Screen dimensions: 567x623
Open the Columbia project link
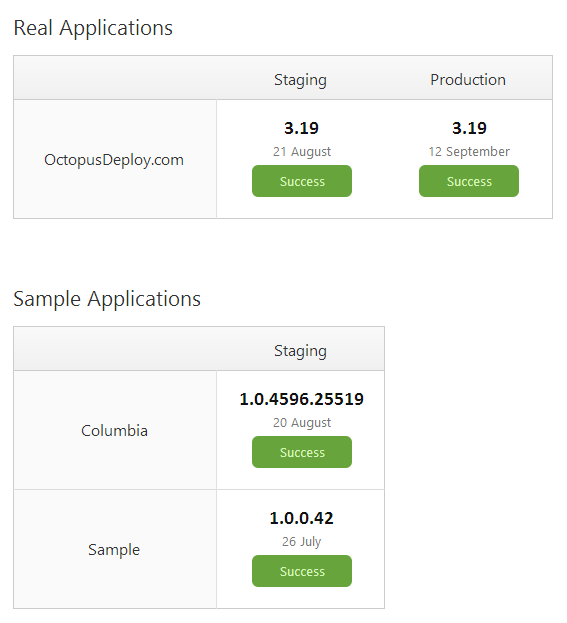(x=114, y=431)
